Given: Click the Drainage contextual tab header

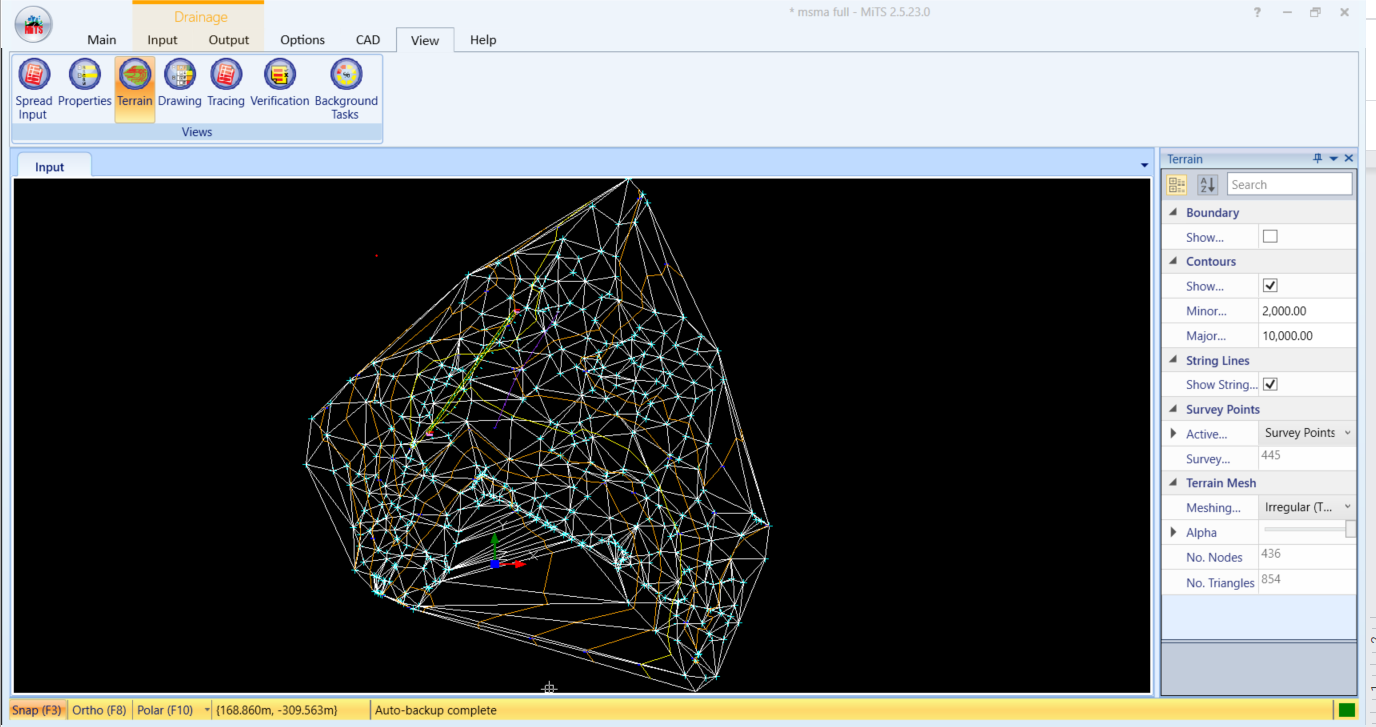Looking at the screenshot, I should pyautogui.click(x=200, y=17).
